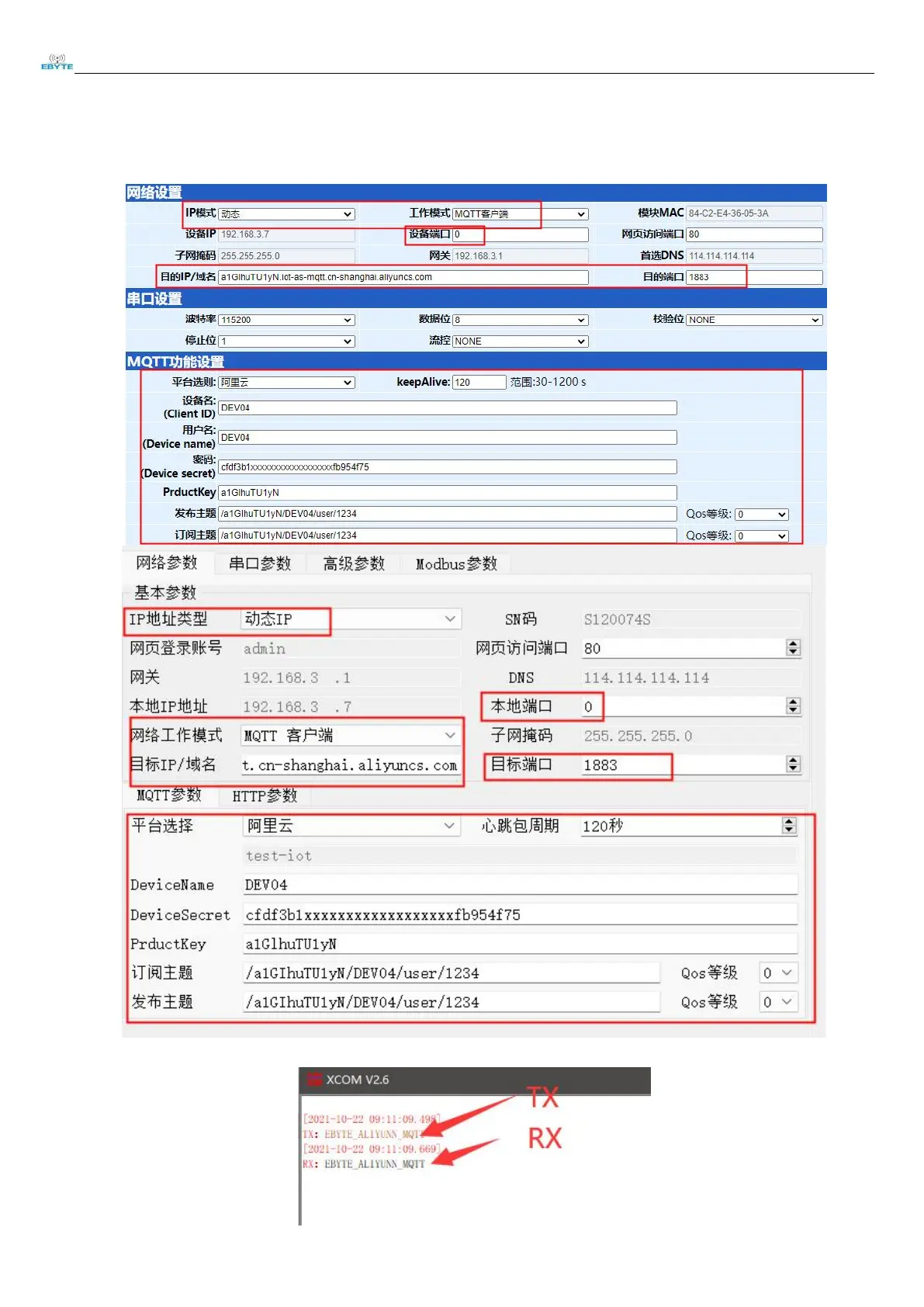Open the Modbus参数 tab
Image resolution: width=924 pixels, height=1307 pixels.
pos(456,563)
